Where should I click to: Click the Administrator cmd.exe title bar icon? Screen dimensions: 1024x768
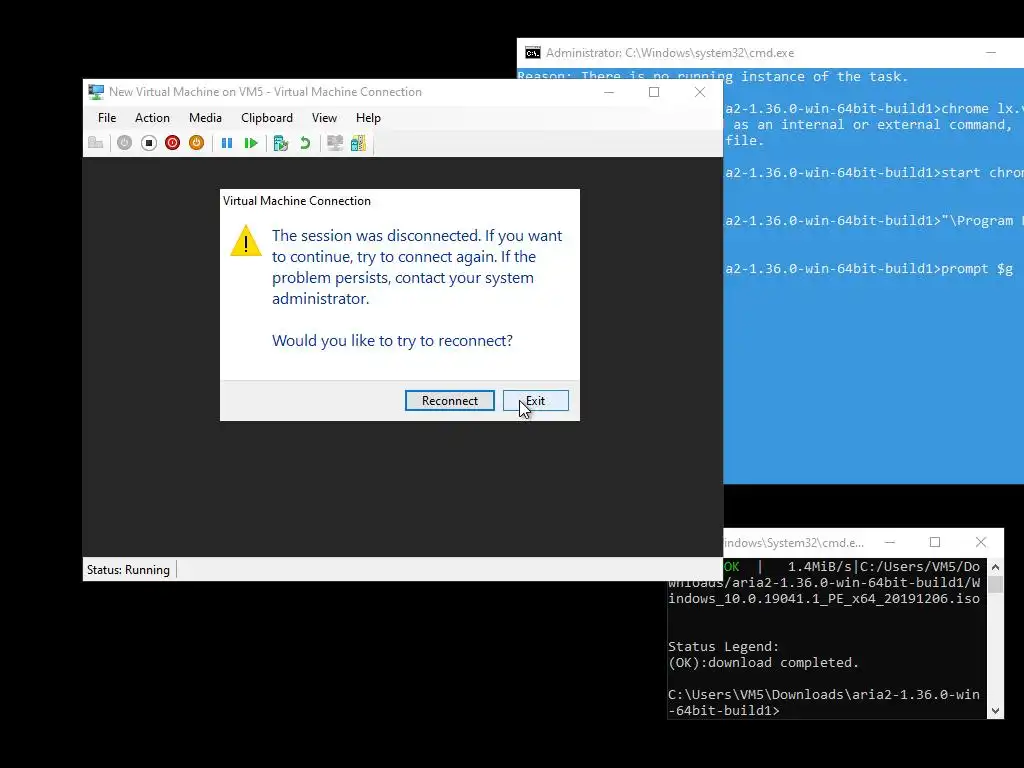tap(533, 53)
